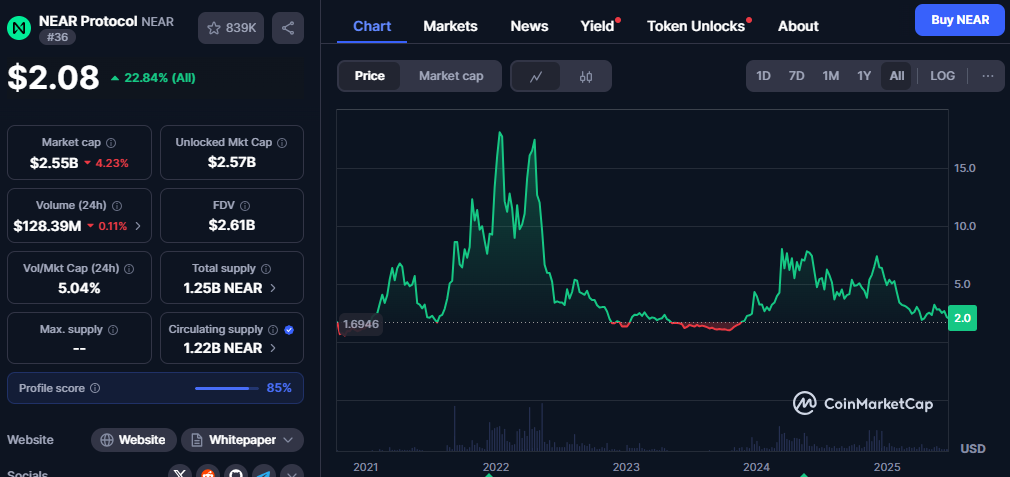Screen dimensions: 1010x477
Task: Click the 22.84% (All) change text
Action: click(x=160, y=78)
